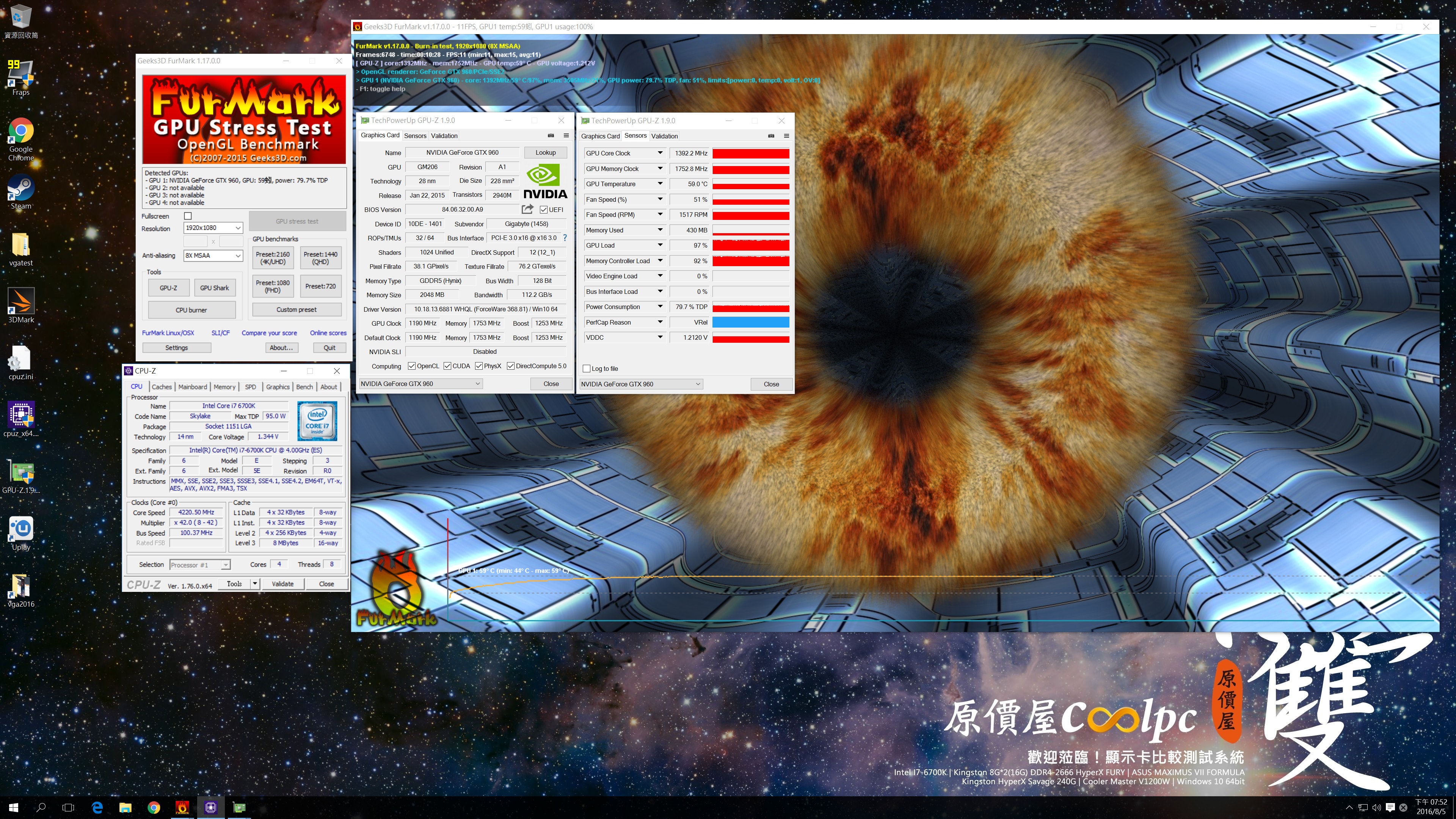
Task: Open the CPU-Z Tools dropdown arrow
Action: click(x=255, y=584)
